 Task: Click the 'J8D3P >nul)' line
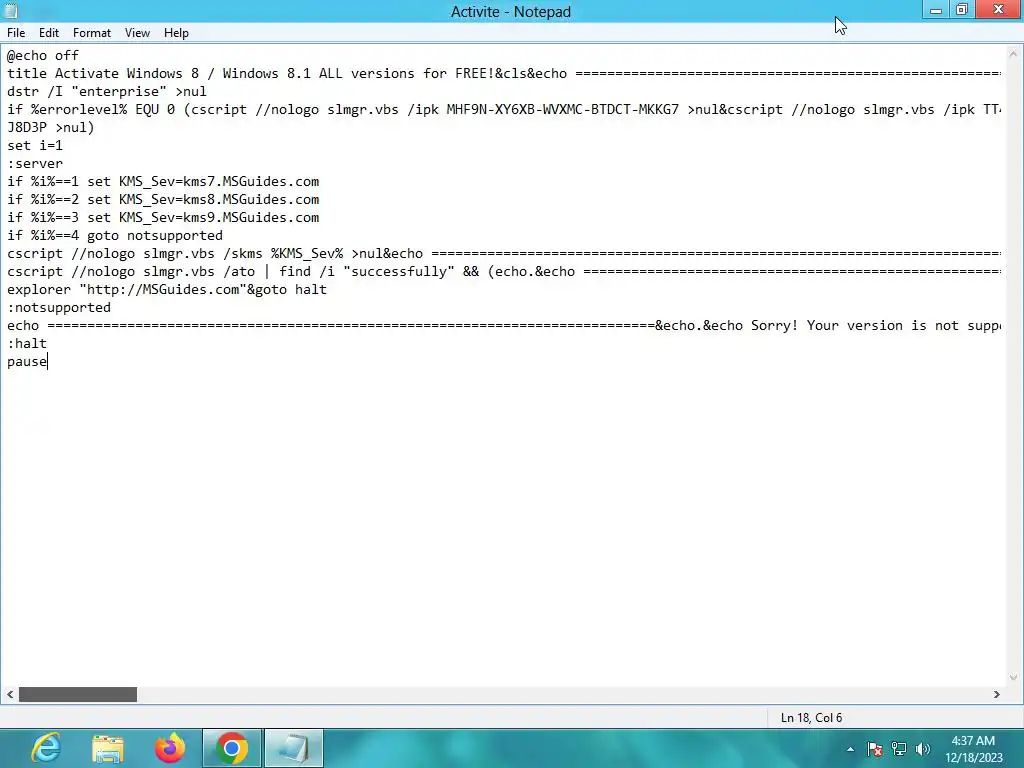click(51, 127)
